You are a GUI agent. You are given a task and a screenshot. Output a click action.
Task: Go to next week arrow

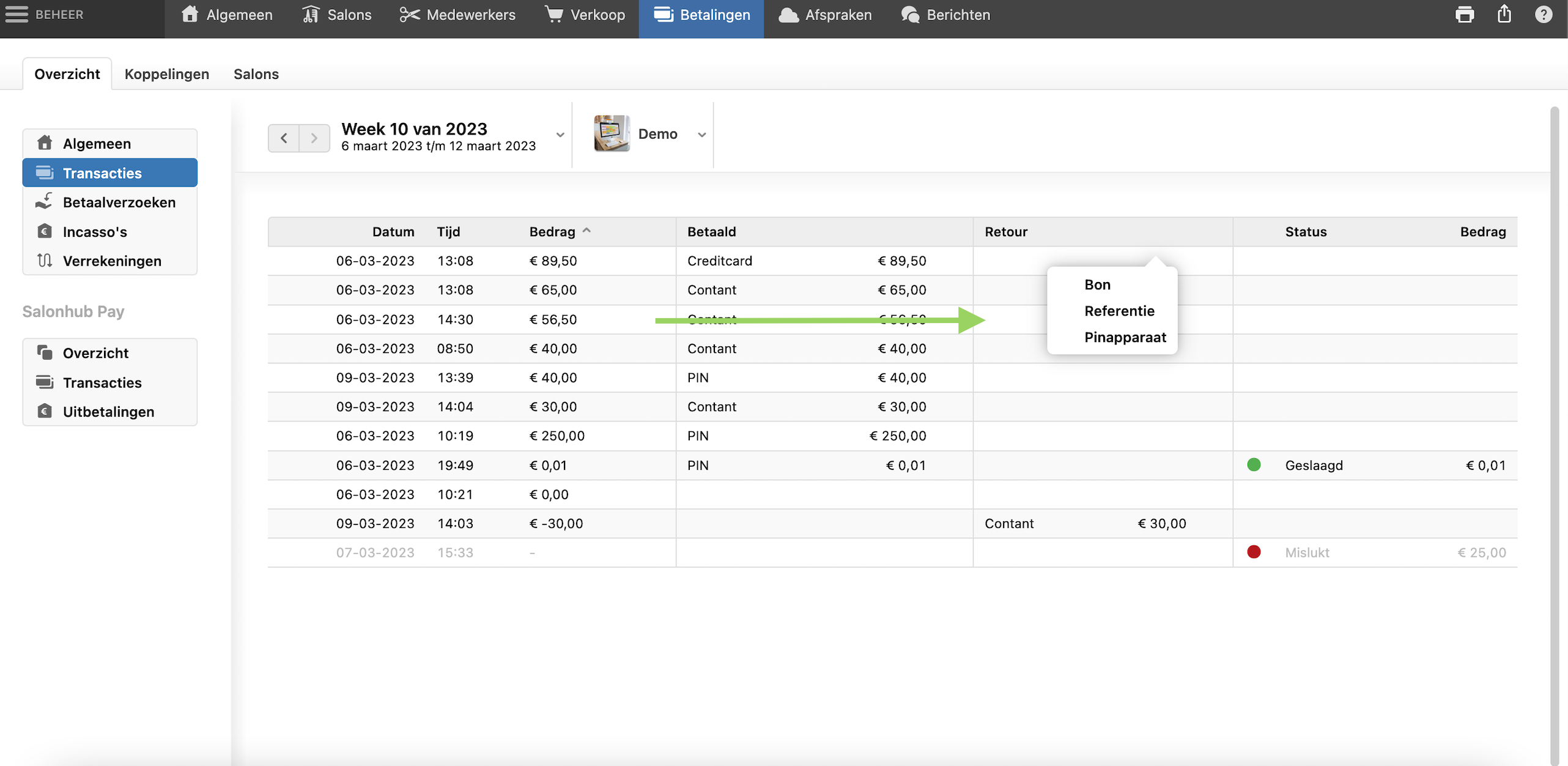(x=314, y=138)
